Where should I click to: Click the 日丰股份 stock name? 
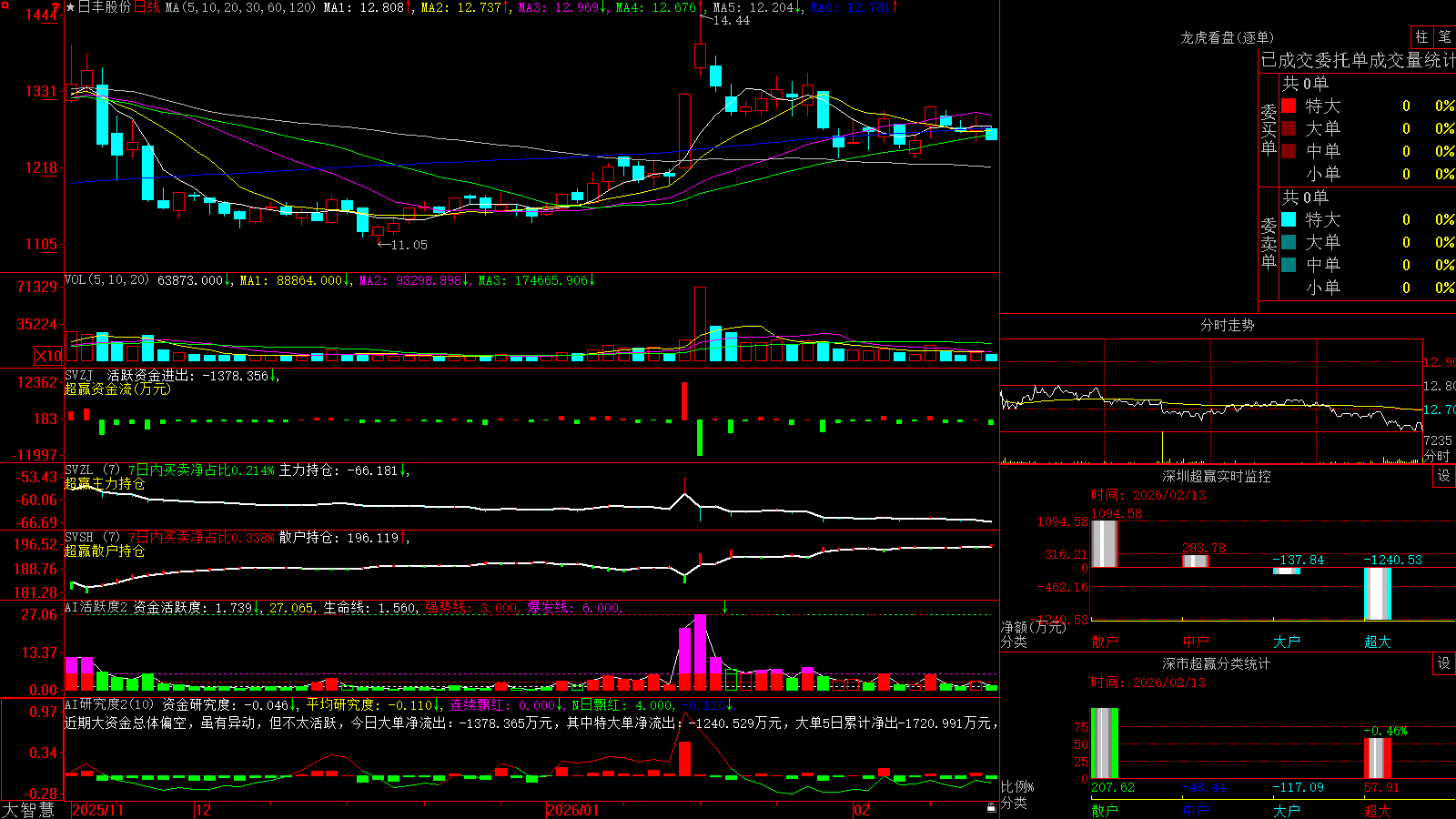[105, 7]
